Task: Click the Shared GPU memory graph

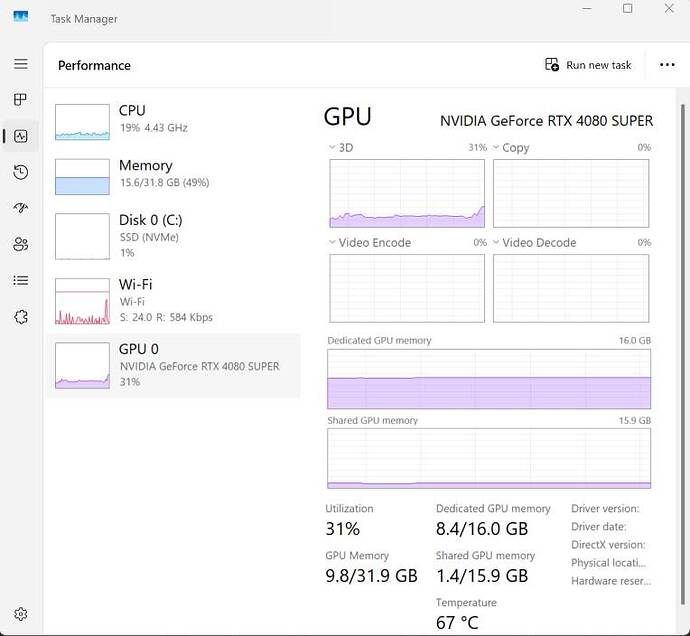Action: [x=489, y=459]
